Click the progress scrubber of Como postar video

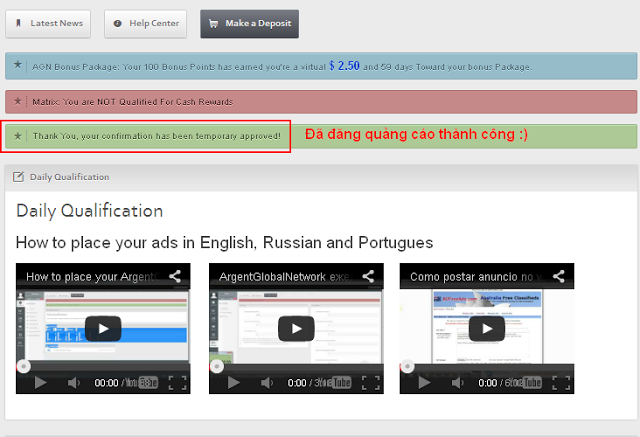(407, 366)
